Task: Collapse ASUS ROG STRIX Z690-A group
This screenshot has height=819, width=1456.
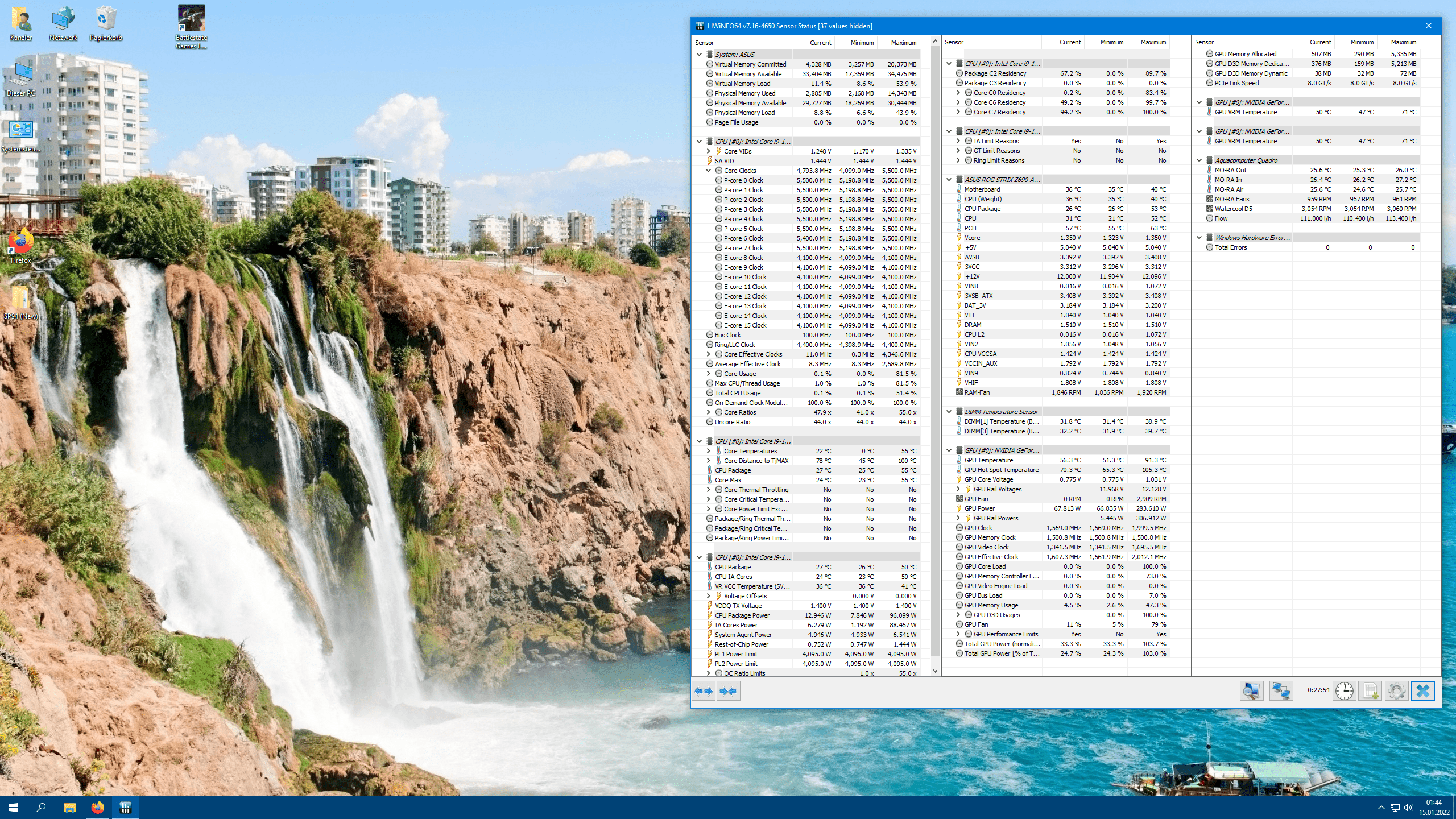Action: pos(949,180)
